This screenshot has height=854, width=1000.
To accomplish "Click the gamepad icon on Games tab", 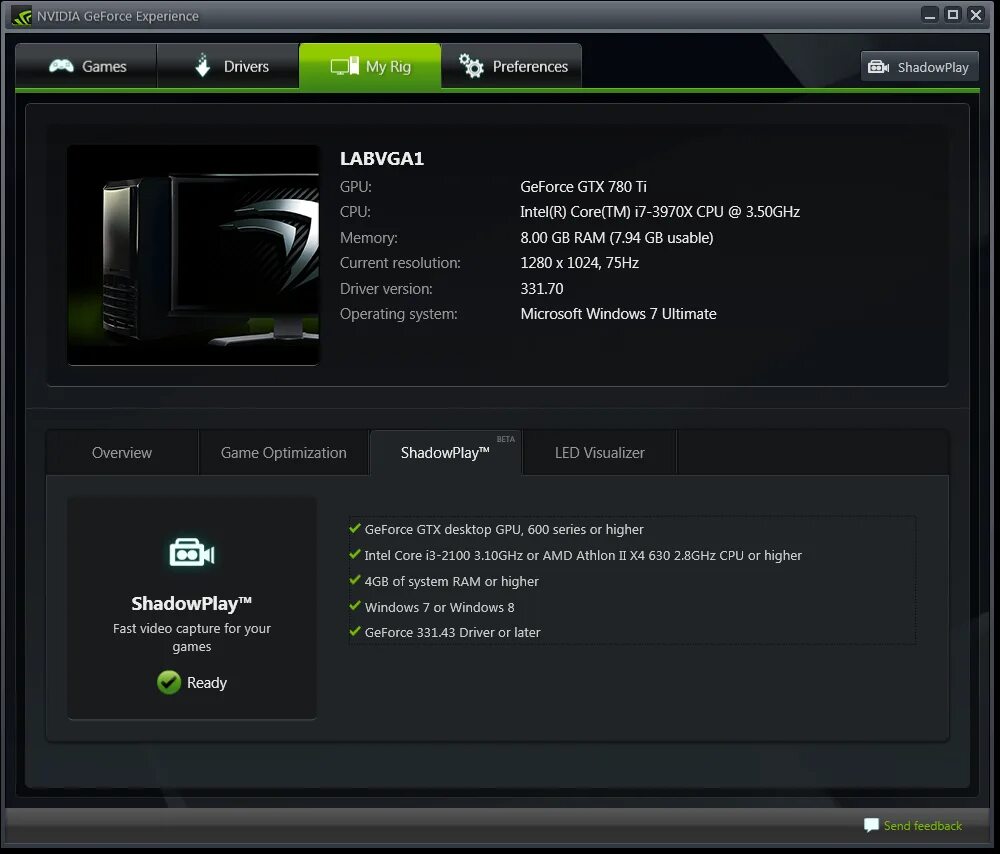I will [61, 66].
